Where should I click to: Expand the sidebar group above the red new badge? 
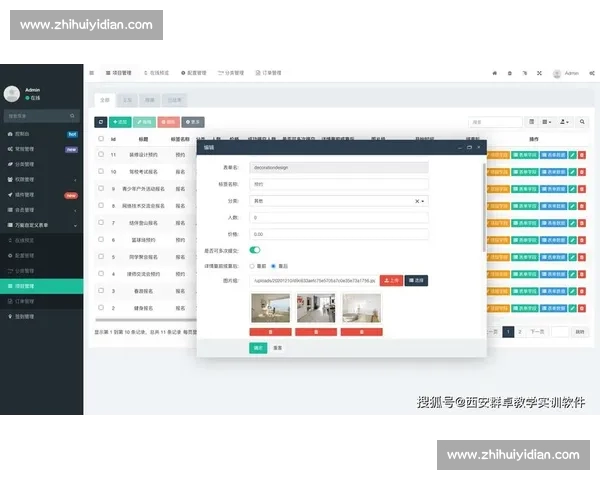pos(42,180)
